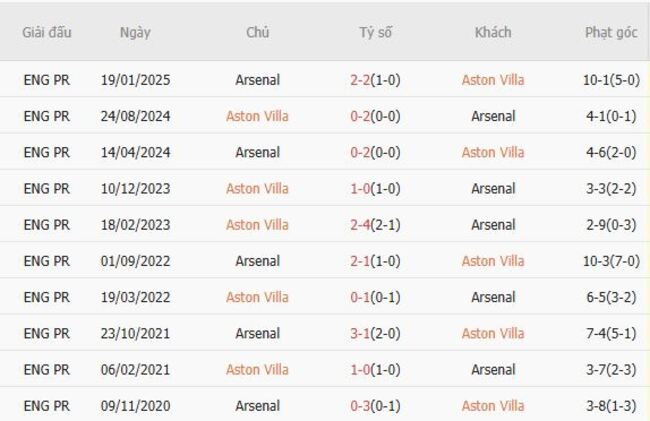Click corner stats 10-3(7-0) on 01/09/2022
650x421 pixels.
click(611, 261)
